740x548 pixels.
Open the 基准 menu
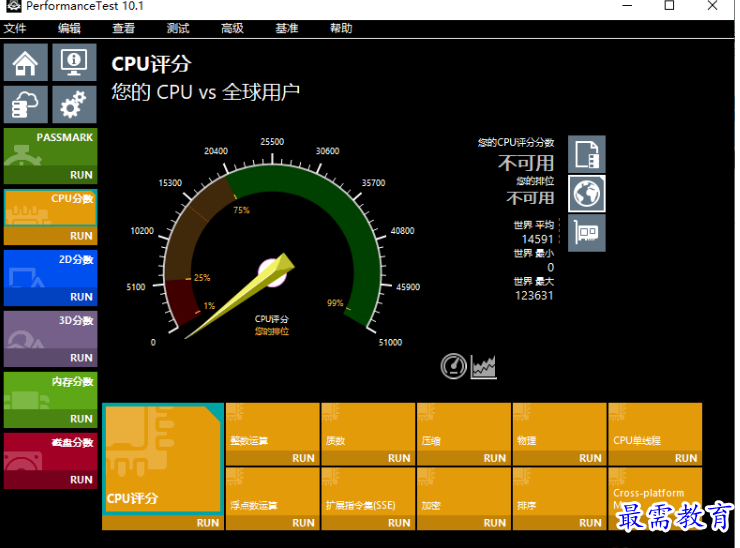click(287, 28)
